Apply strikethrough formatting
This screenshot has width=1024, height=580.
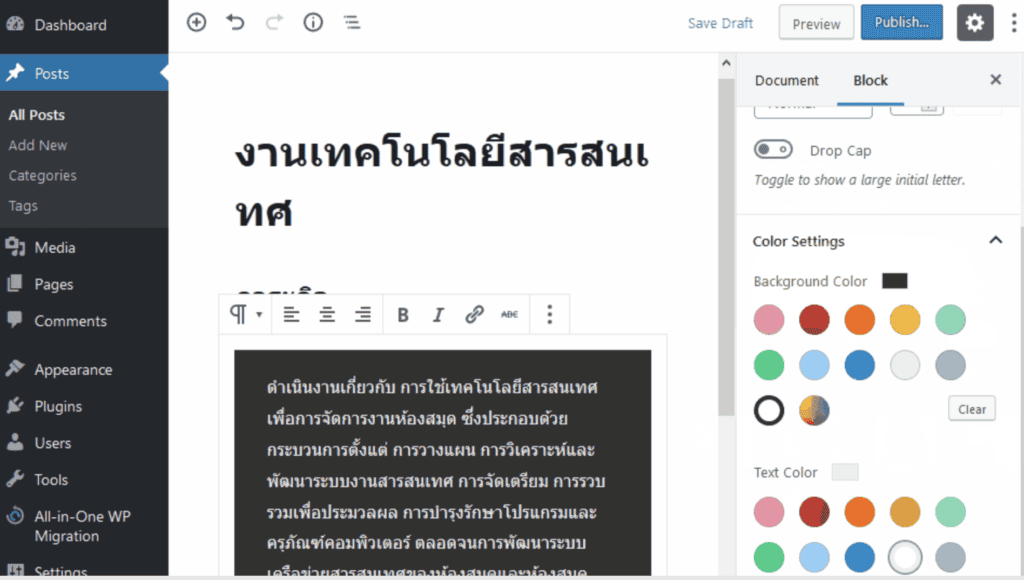[510, 314]
